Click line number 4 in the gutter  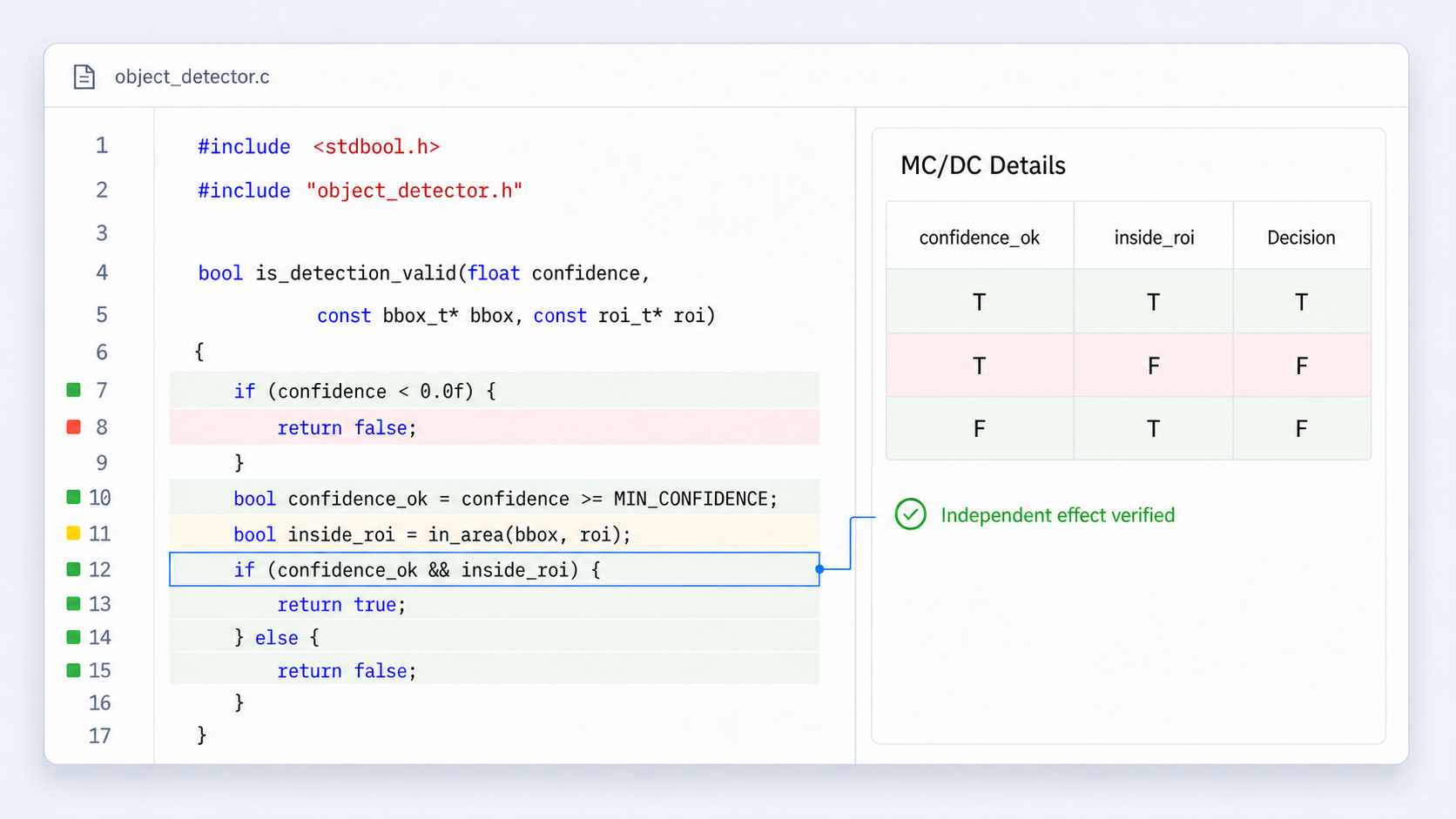click(102, 272)
